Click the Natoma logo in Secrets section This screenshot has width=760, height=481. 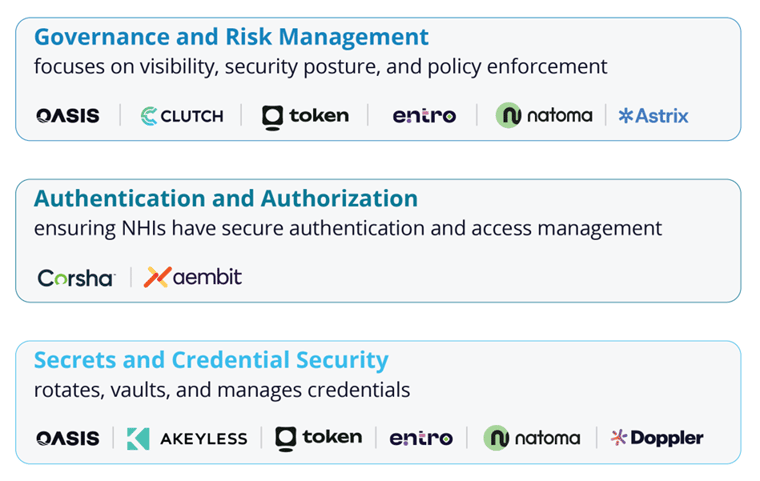(532, 438)
